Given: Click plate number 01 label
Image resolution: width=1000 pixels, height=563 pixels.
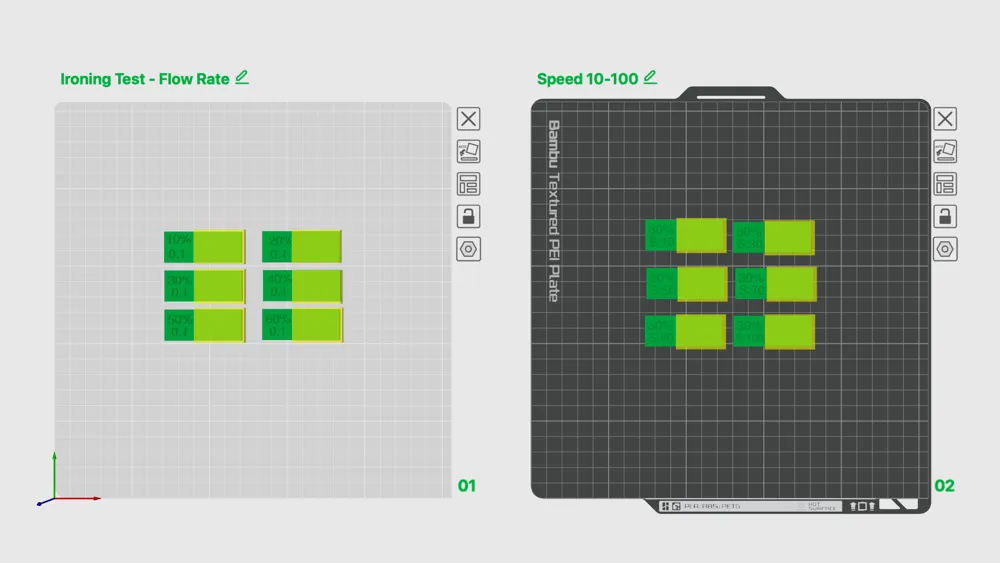Looking at the screenshot, I should [467, 486].
